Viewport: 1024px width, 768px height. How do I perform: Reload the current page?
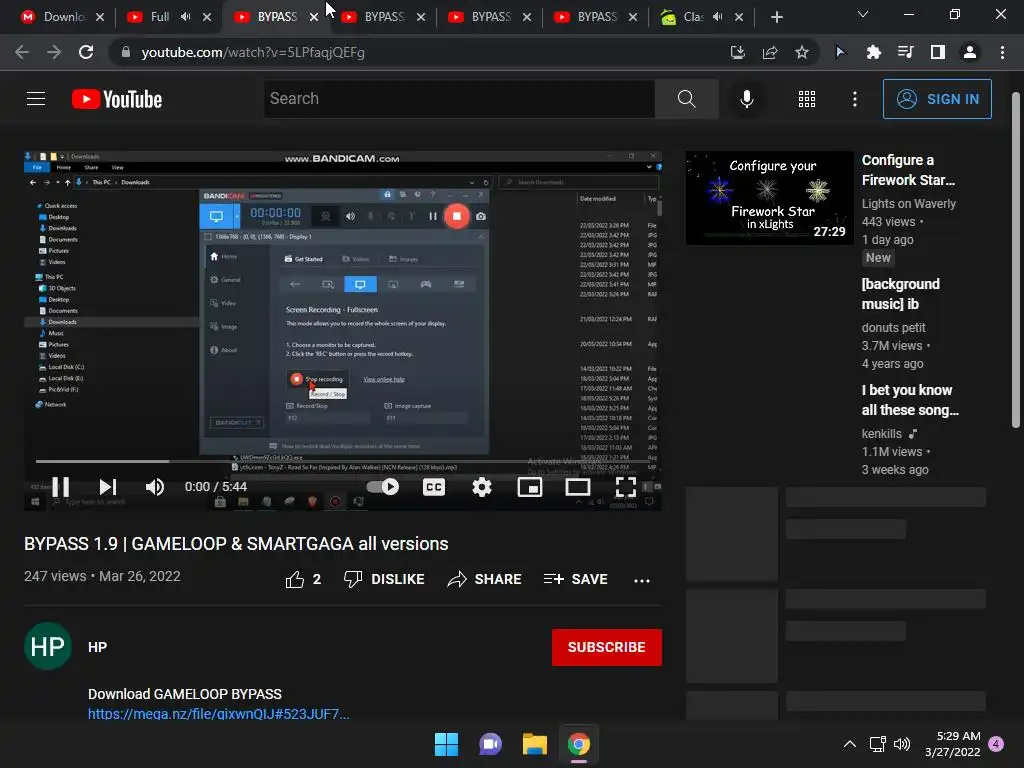86,52
